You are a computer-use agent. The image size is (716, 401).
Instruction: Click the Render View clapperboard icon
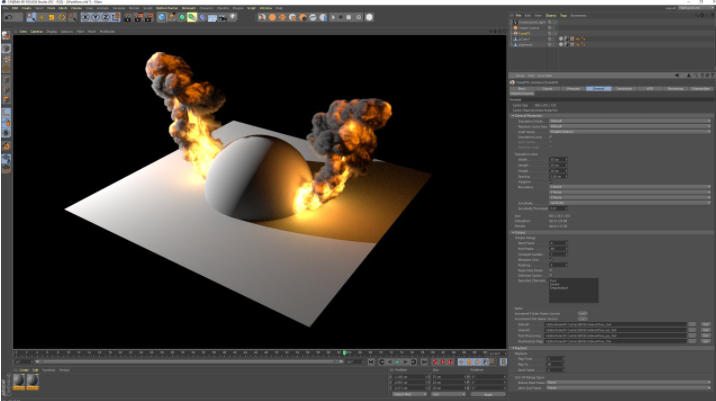pyautogui.click(x=127, y=17)
